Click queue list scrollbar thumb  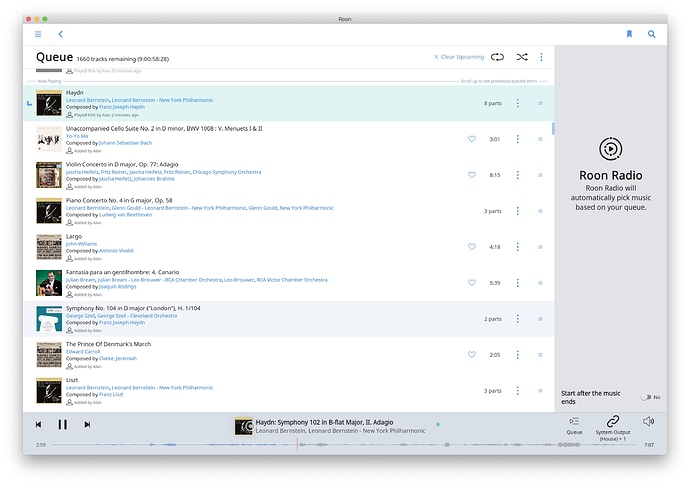click(x=553, y=129)
